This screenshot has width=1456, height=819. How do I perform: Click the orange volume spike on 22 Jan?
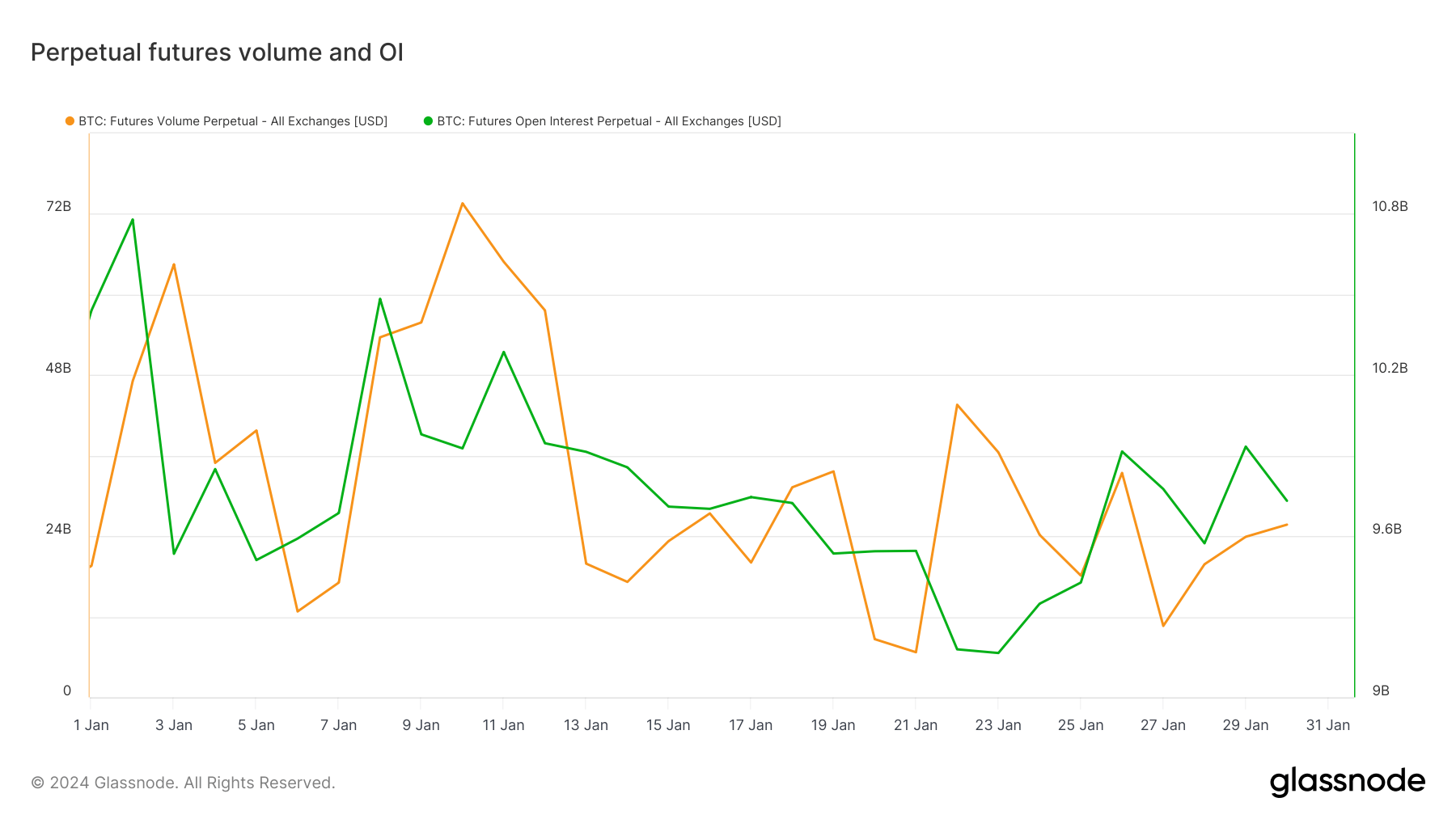click(957, 404)
